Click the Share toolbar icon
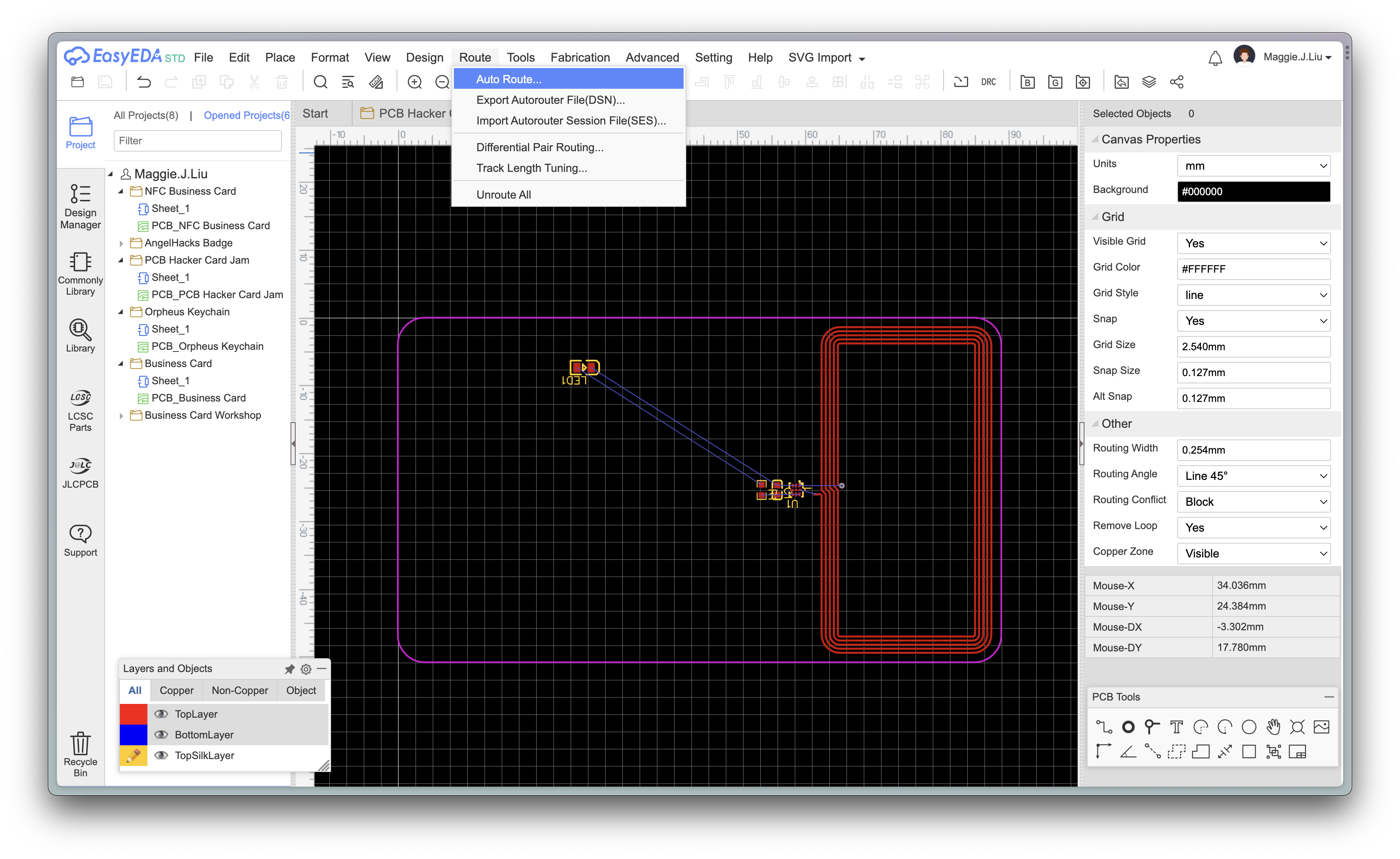The height and width of the screenshot is (859, 1400). point(1177,82)
